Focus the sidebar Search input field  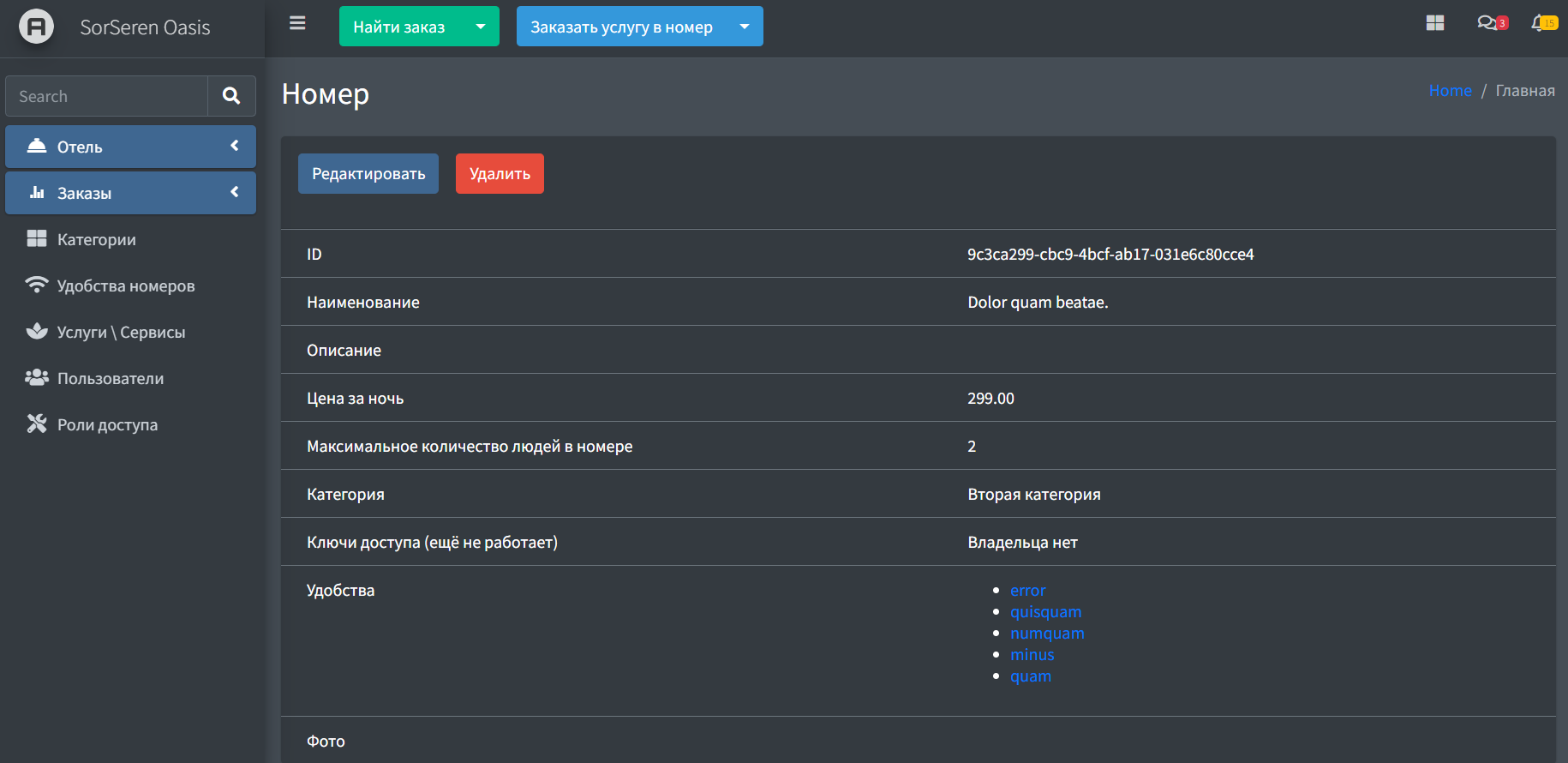click(107, 96)
